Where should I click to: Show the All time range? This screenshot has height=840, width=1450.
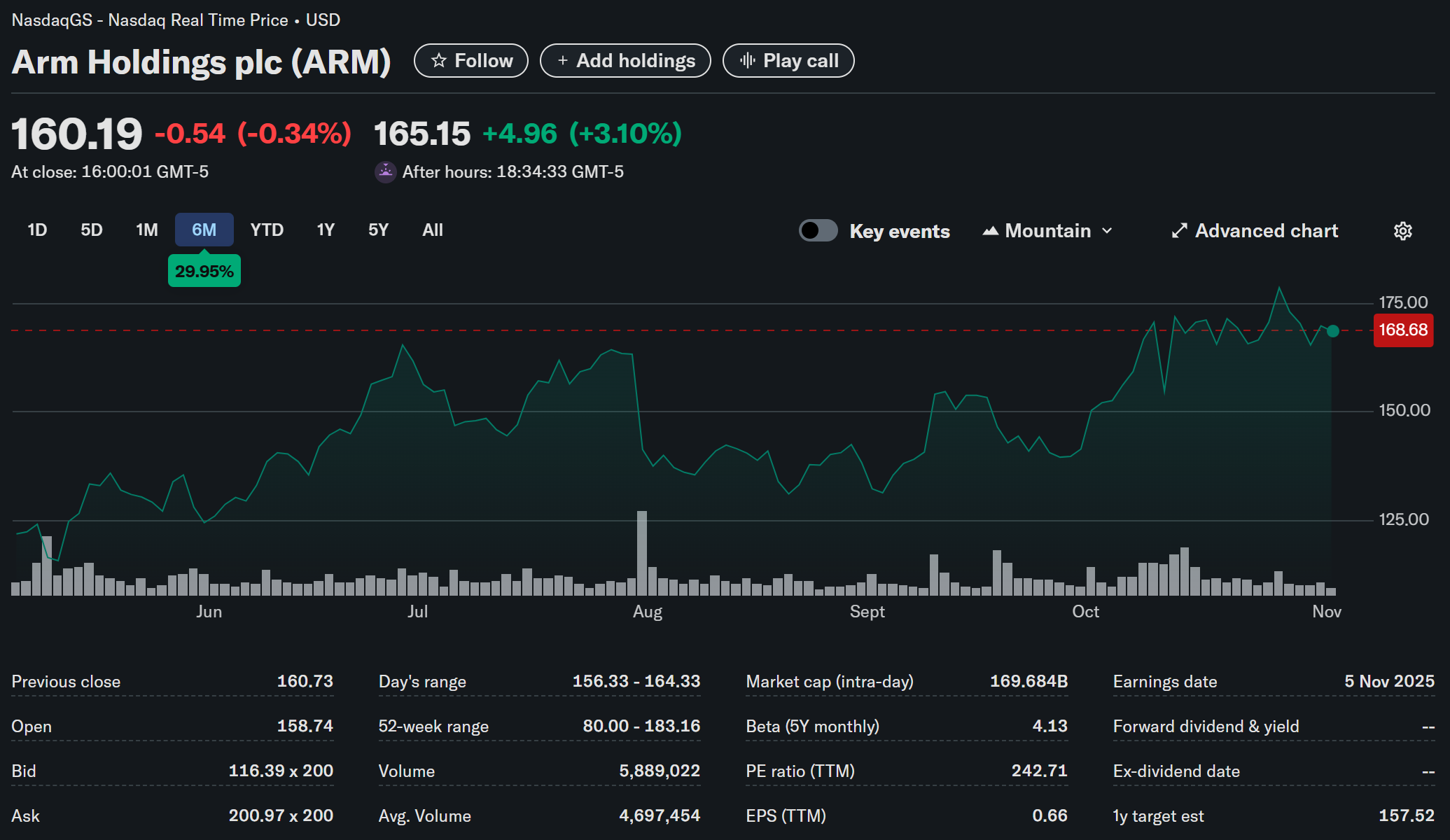pyautogui.click(x=433, y=230)
